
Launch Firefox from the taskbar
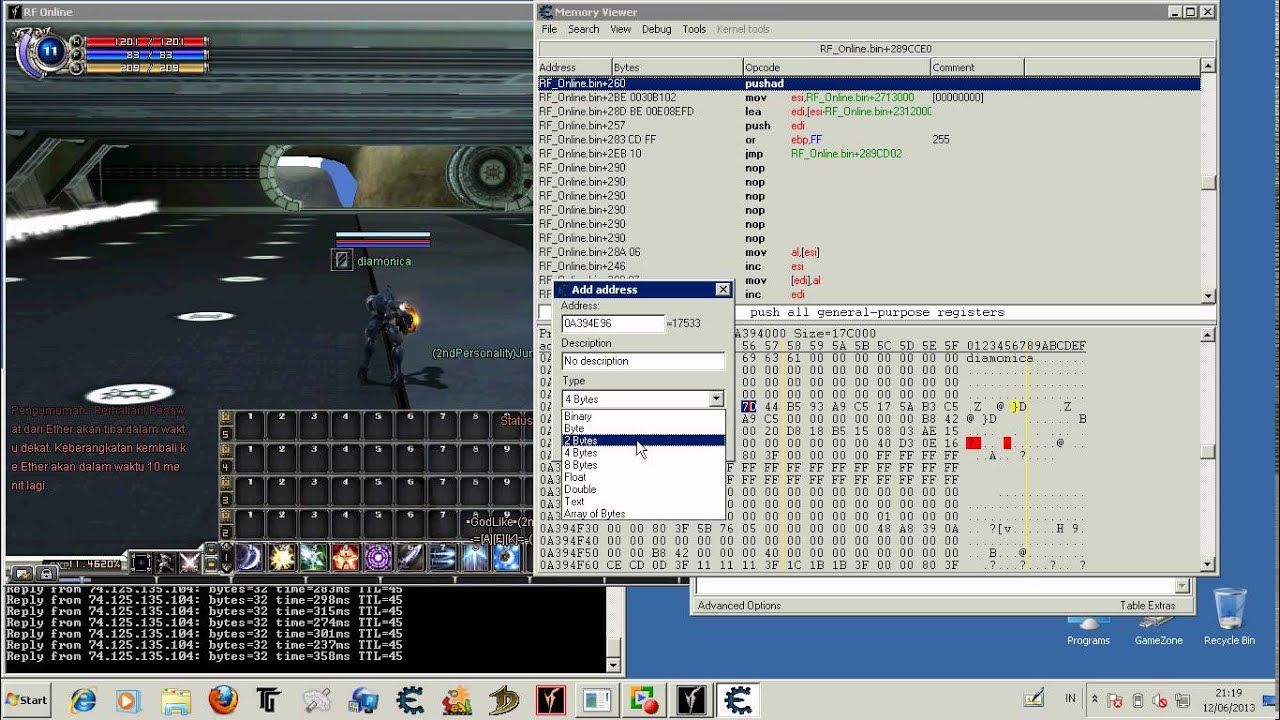(222, 700)
